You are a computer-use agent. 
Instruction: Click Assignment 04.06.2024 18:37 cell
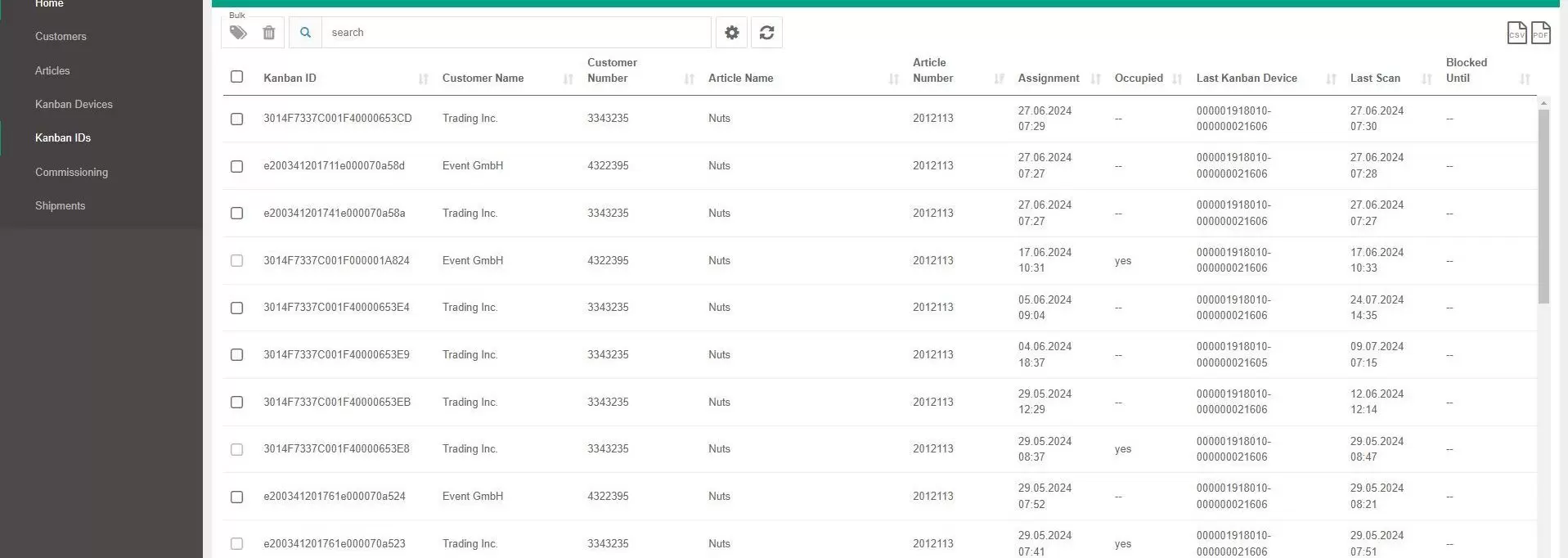(x=1045, y=355)
